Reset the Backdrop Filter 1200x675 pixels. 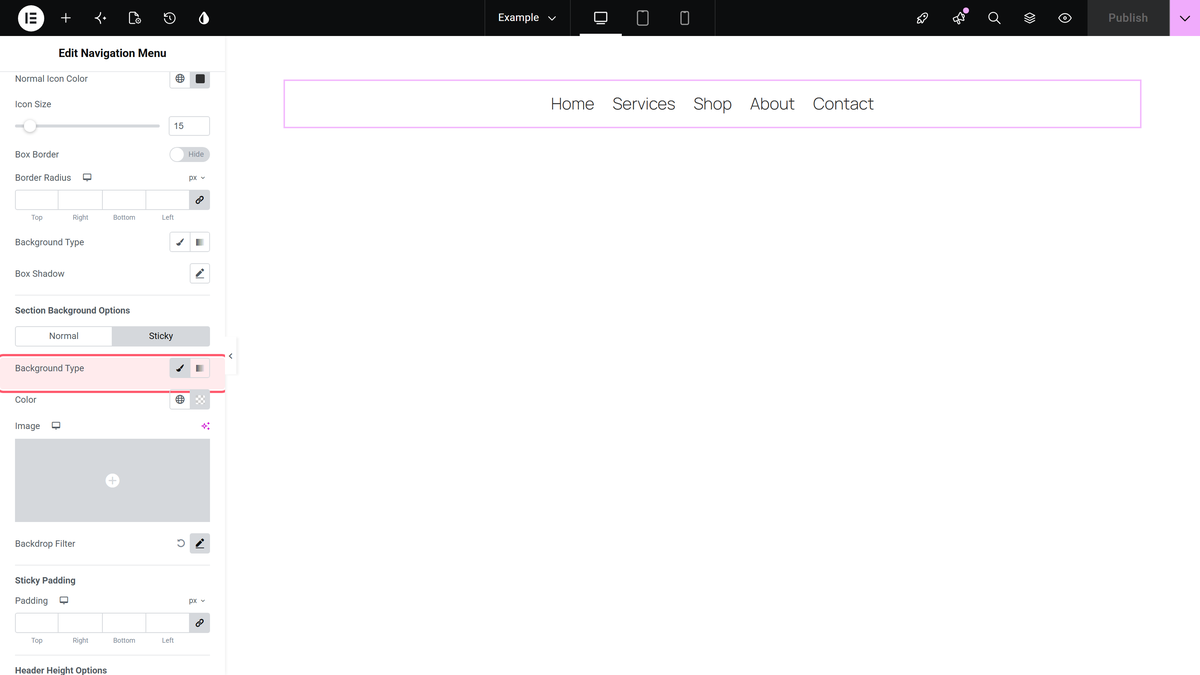click(x=181, y=544)
